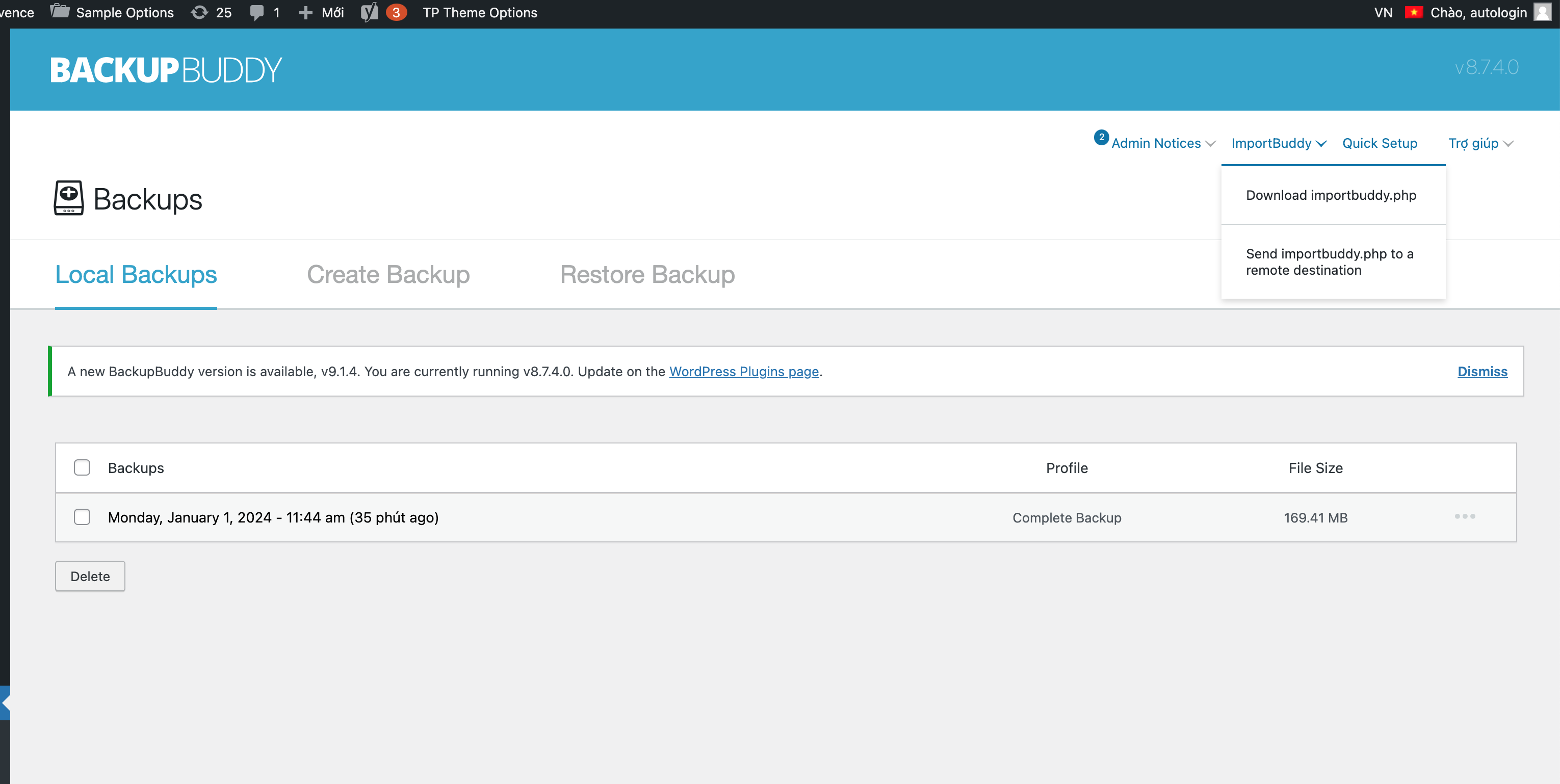This screenshot has width=1560, height=784.
Task: Open the comments bubble icon
Action: (257, 12)
